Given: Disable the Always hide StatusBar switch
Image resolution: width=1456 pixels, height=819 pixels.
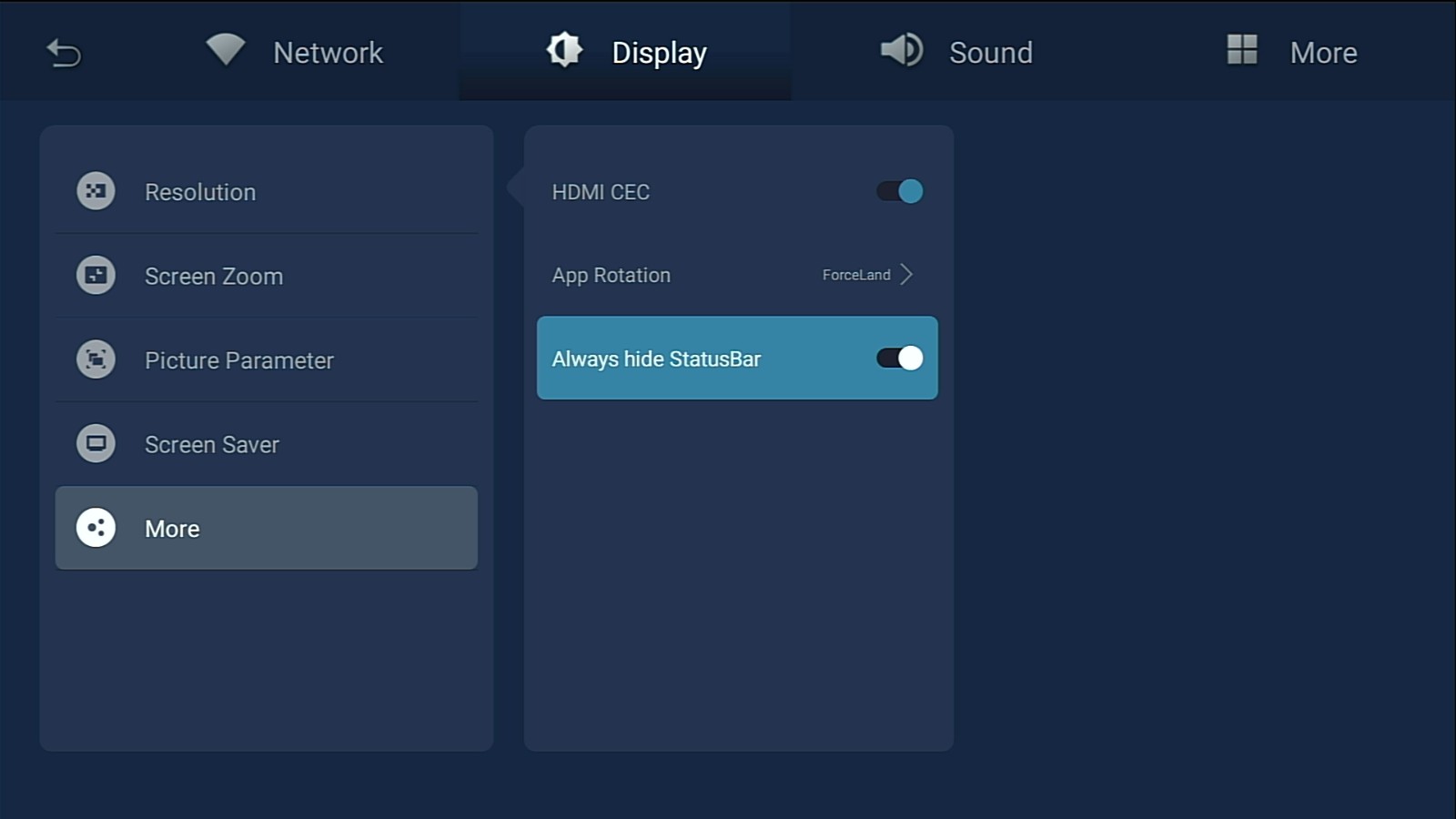Looking at the screenshot, I should tap(899, 359).
